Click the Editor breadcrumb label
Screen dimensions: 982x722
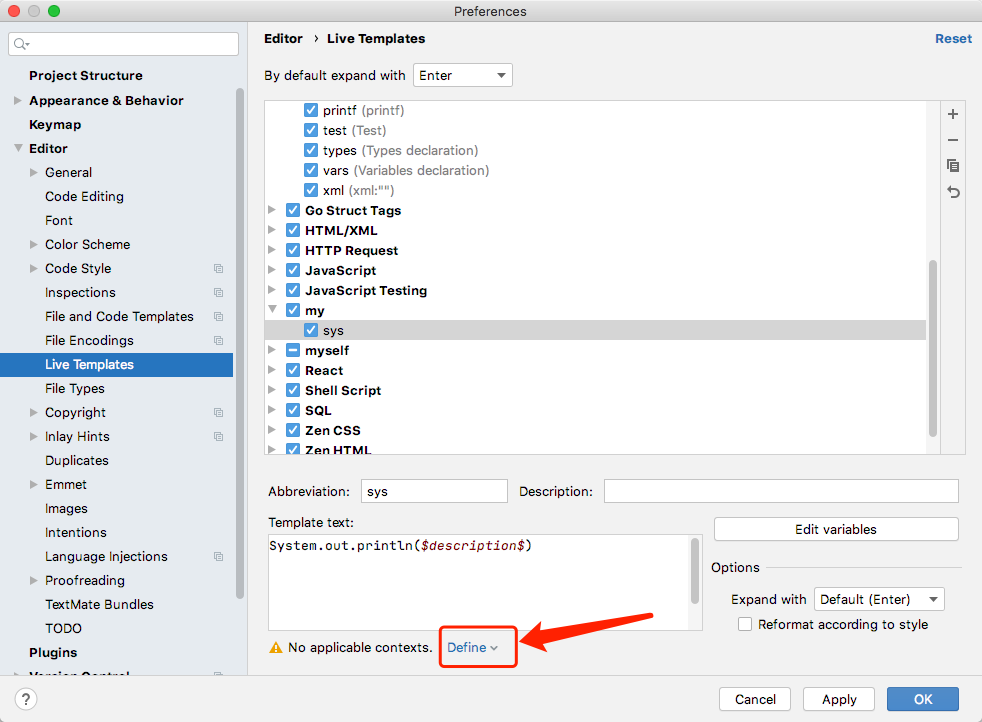click(x=283, y=39)
